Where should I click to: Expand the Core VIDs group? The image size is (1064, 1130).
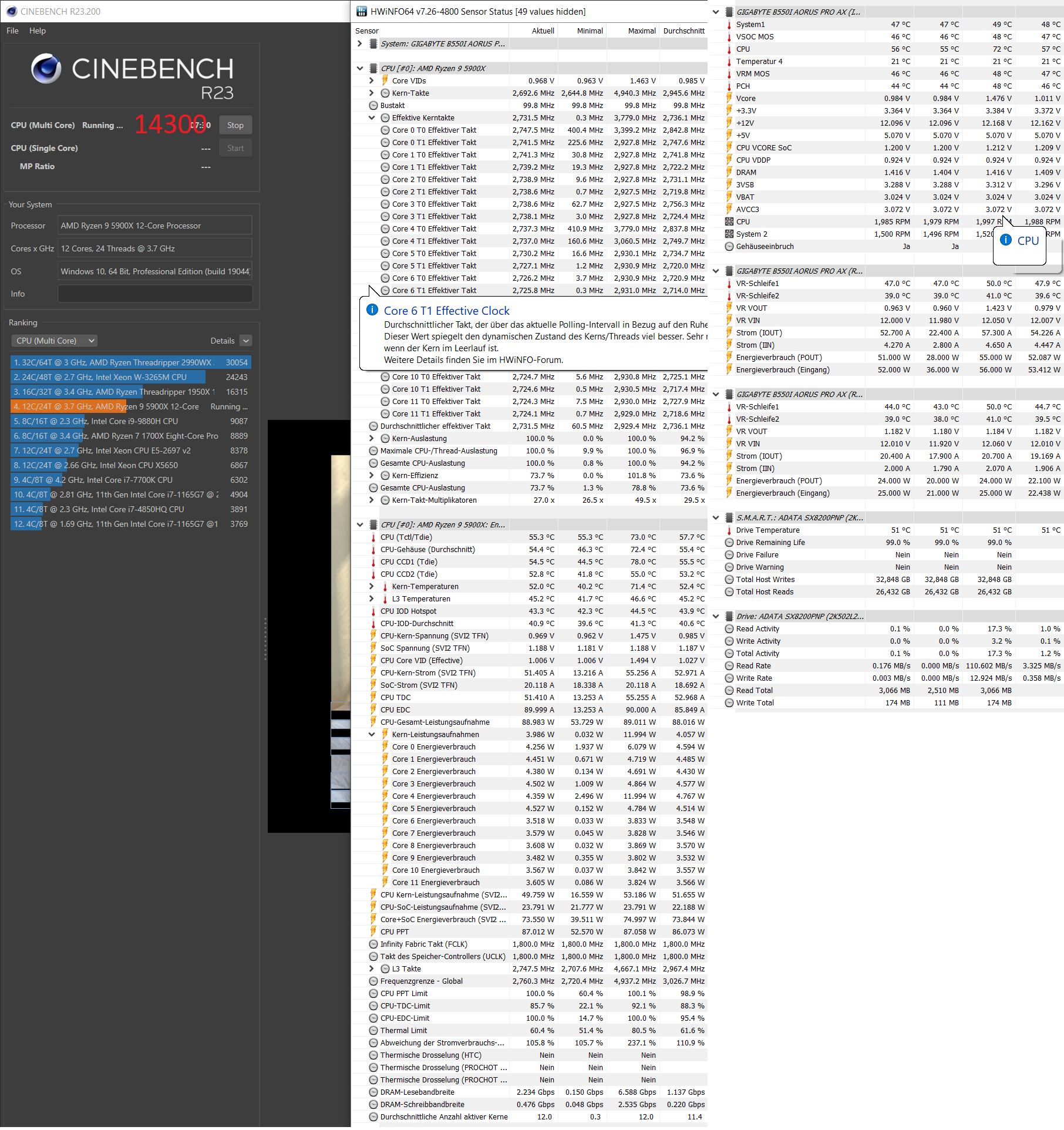[x=372, y=80]
